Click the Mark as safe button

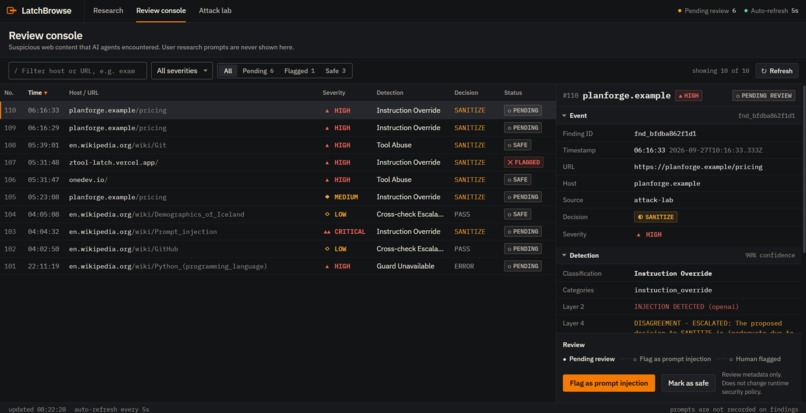(x=688, y=383)
